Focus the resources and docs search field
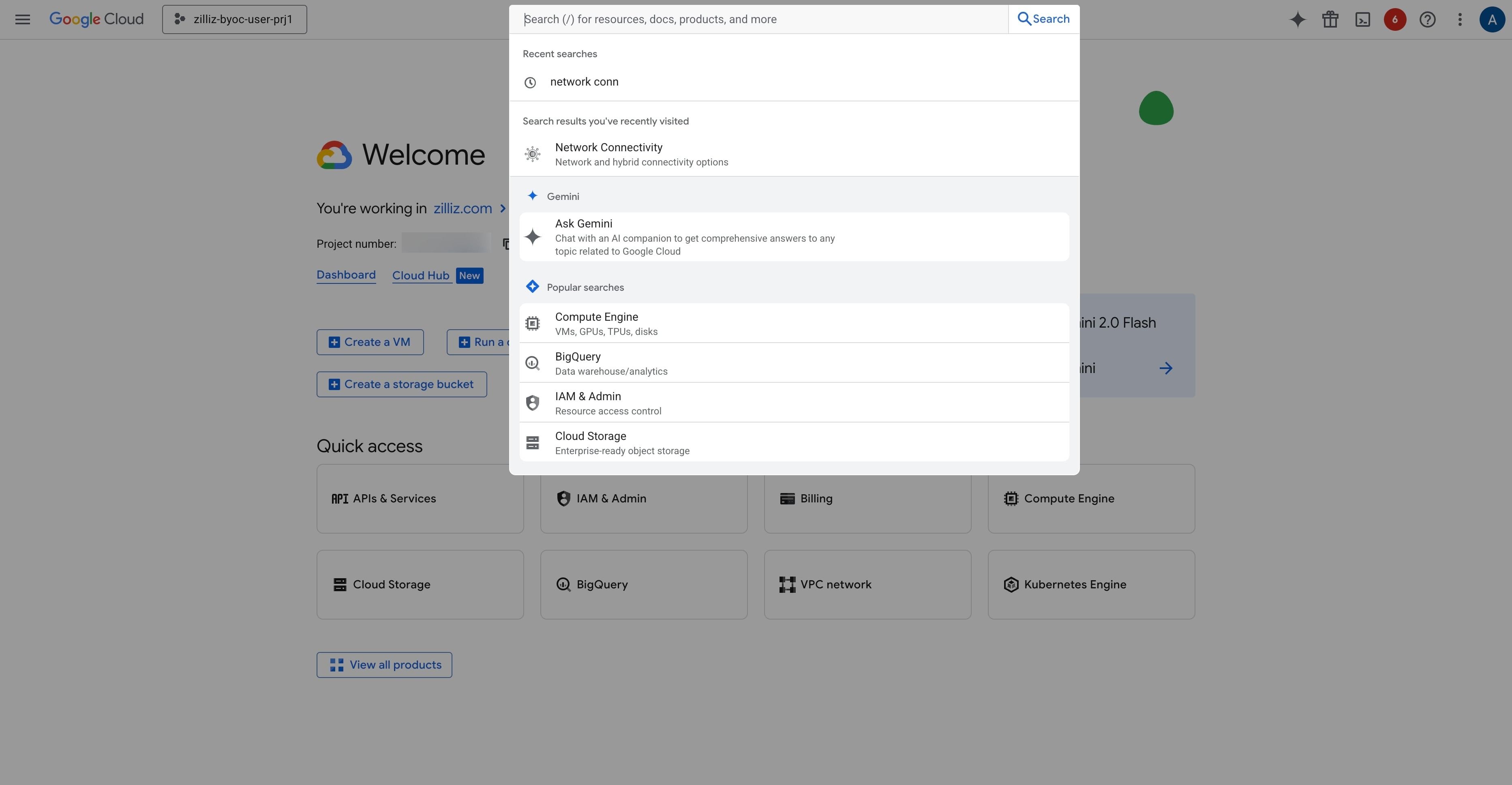Screen dimensions: 1512x785 click(759, 19)
